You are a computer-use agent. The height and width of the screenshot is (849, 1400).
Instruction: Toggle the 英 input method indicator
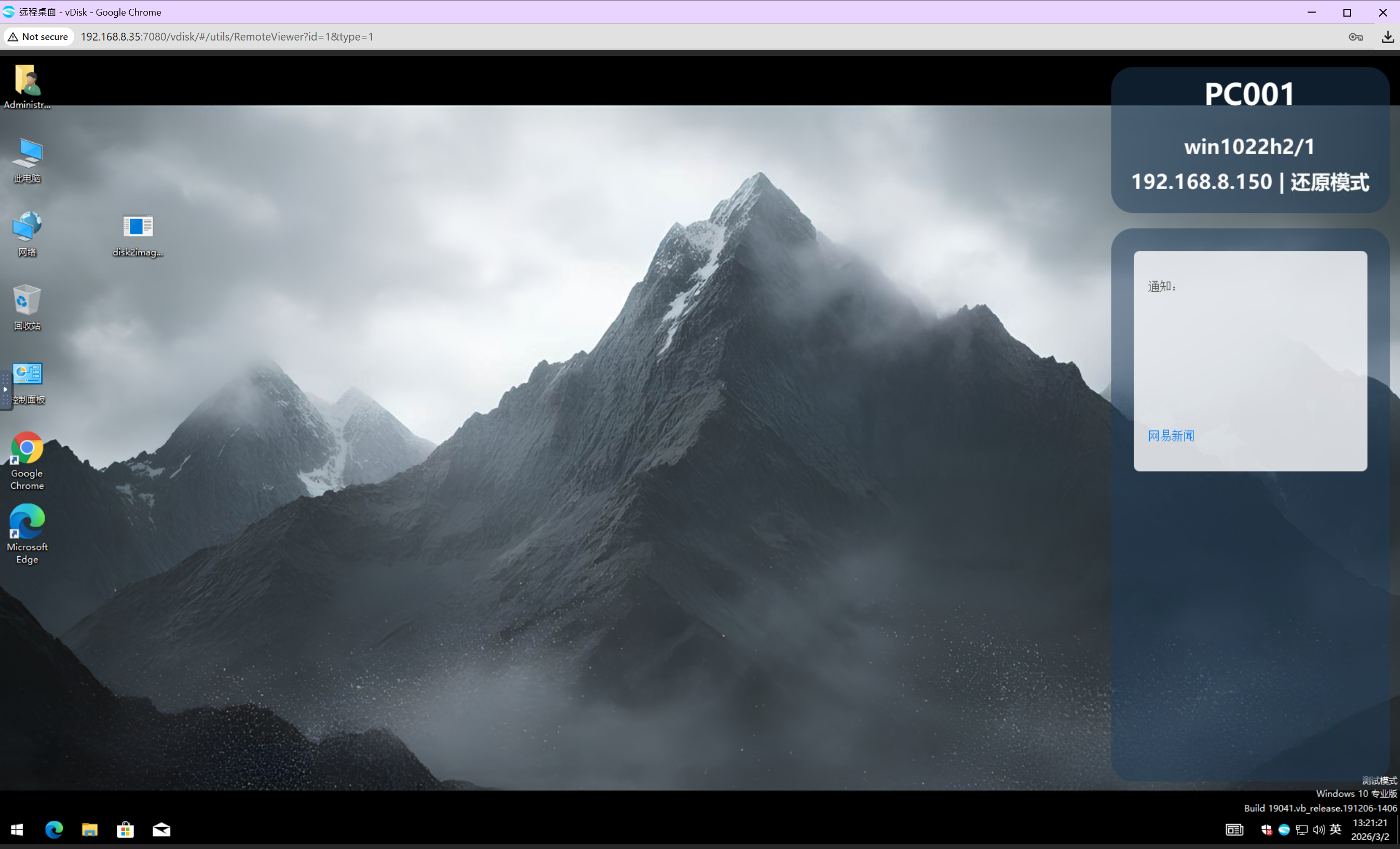[1336, 829]
